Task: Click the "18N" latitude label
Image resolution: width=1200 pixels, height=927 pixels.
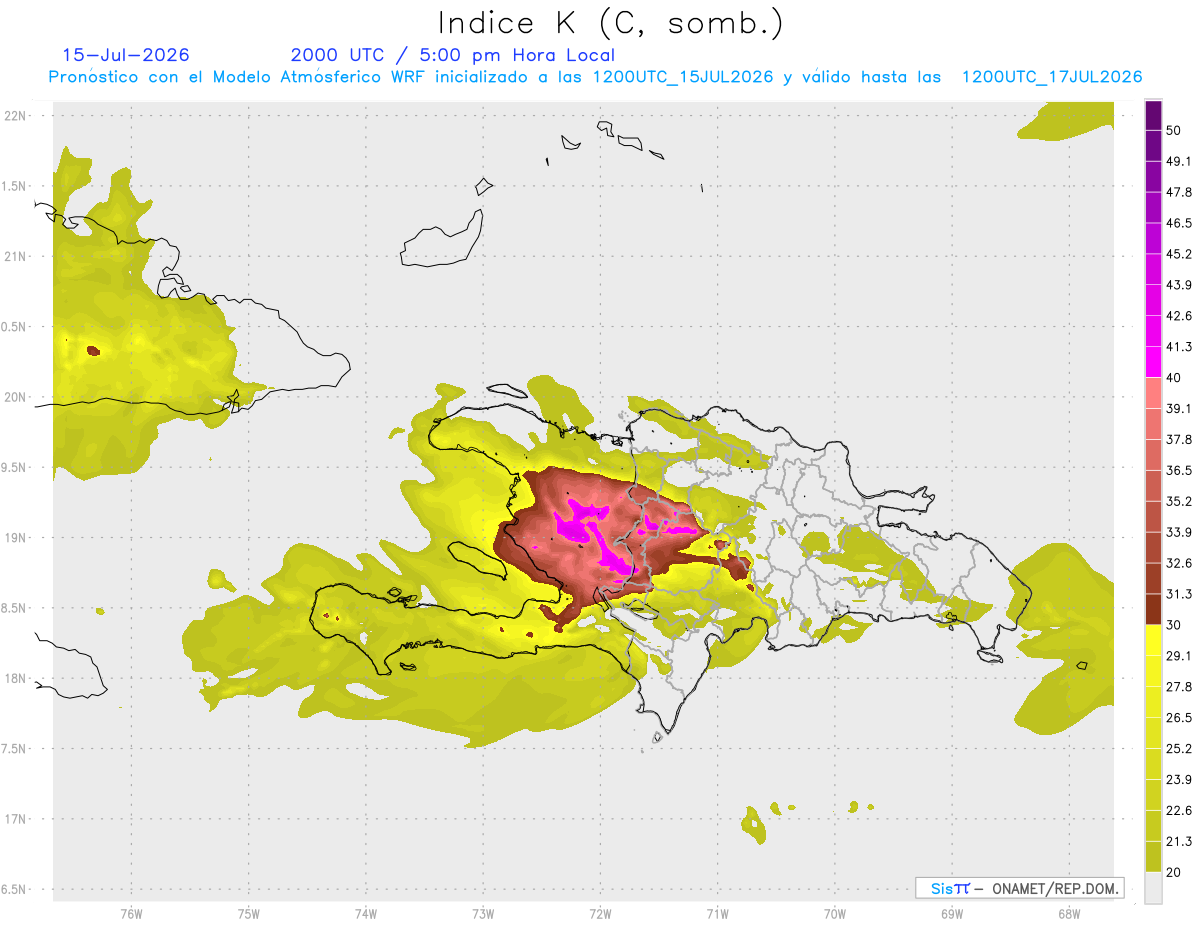Action: pos(16,678)
